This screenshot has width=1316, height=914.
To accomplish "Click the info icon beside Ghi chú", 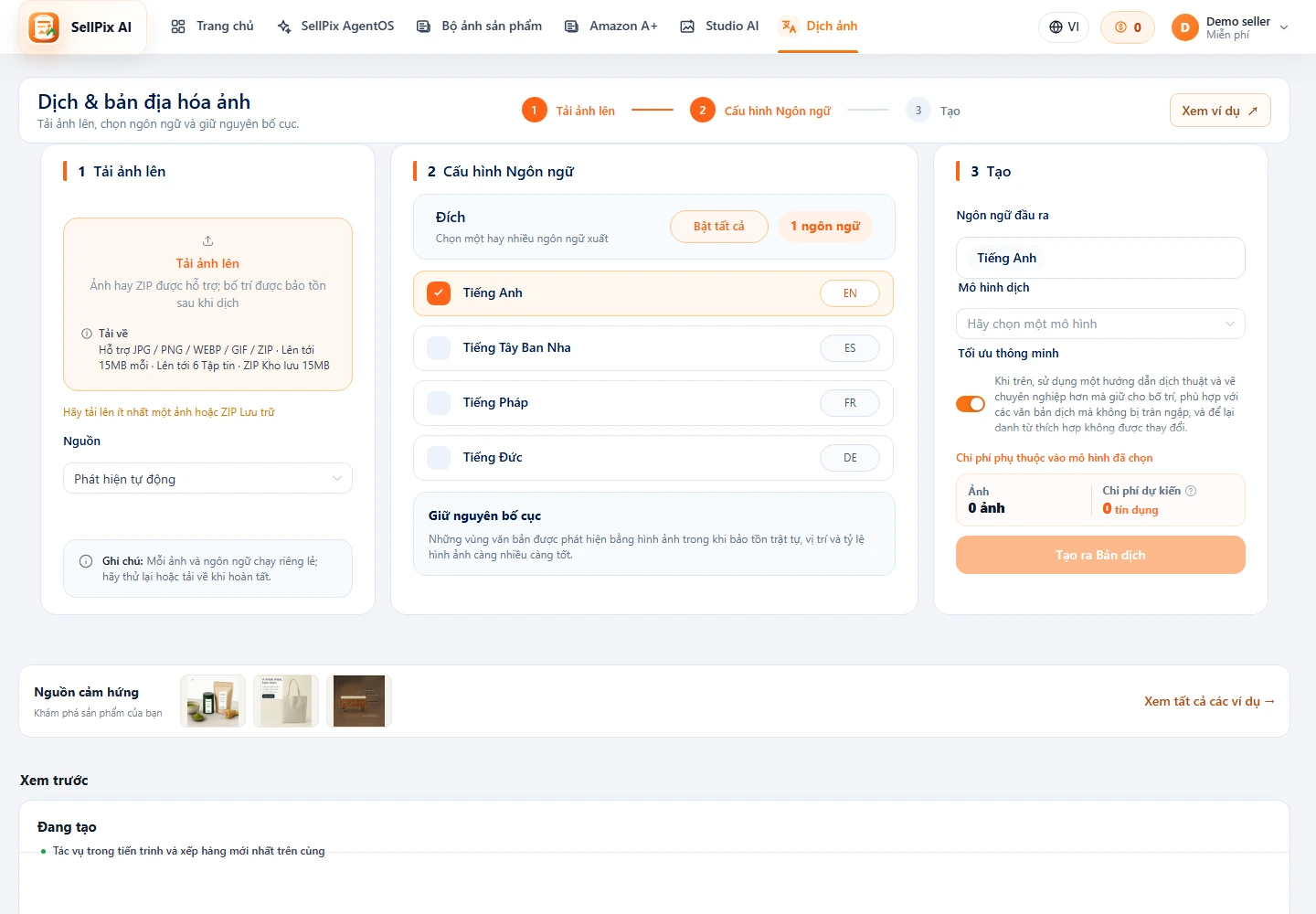I will [x=86, y=561].
